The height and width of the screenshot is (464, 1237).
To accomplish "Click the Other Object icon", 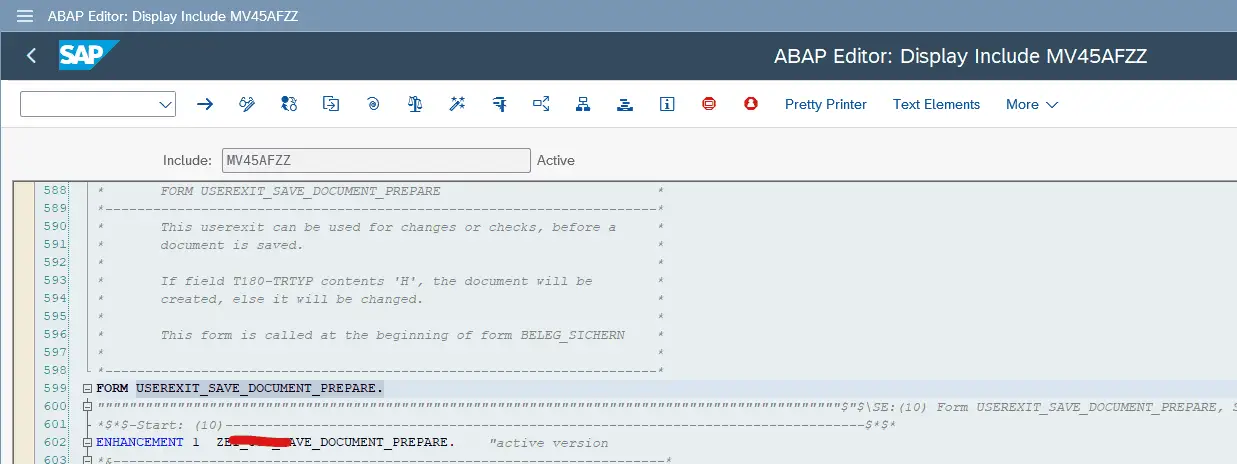I will click(x=331, y=104).
